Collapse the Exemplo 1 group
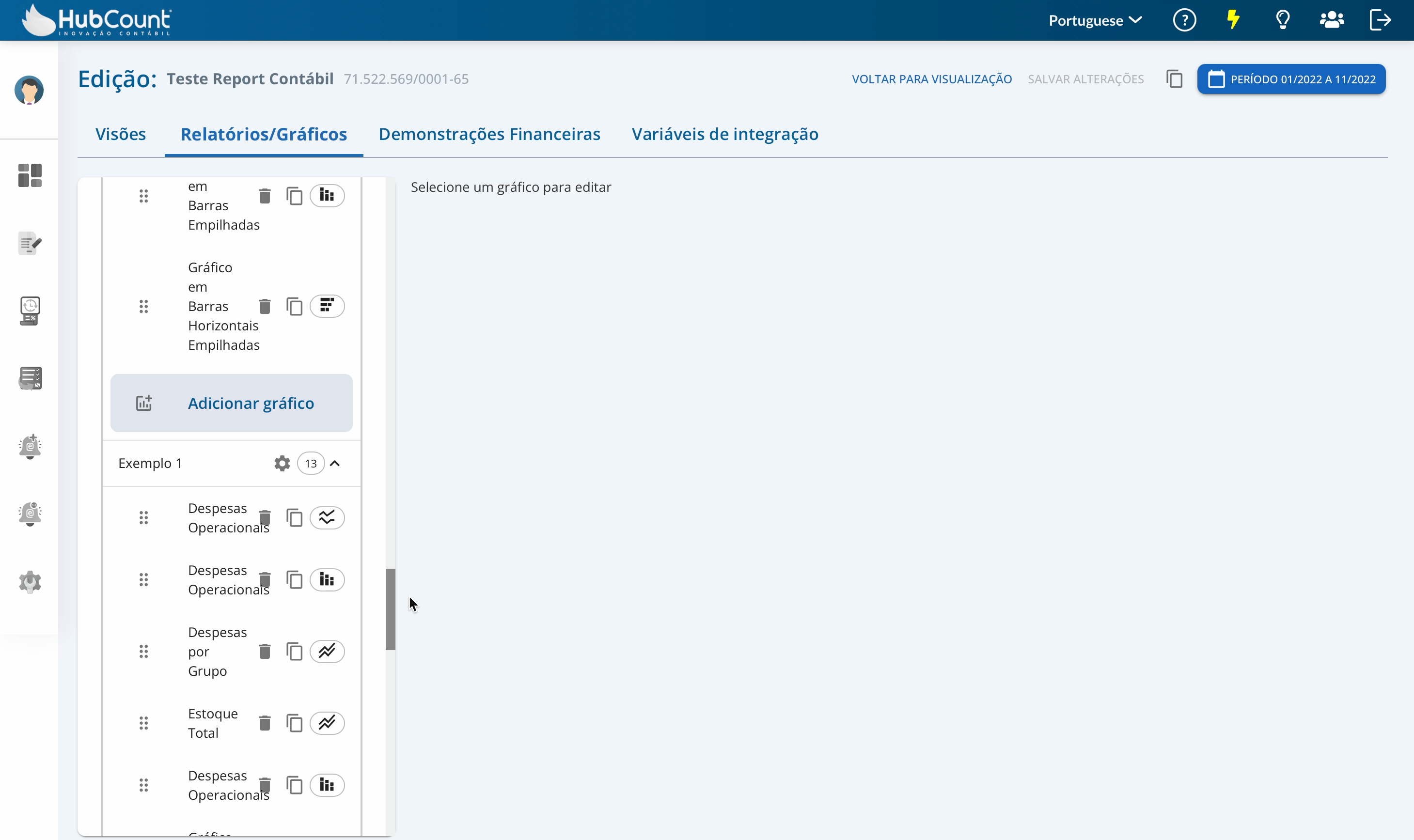1414x840 pixels. click(x=335, y=464)
